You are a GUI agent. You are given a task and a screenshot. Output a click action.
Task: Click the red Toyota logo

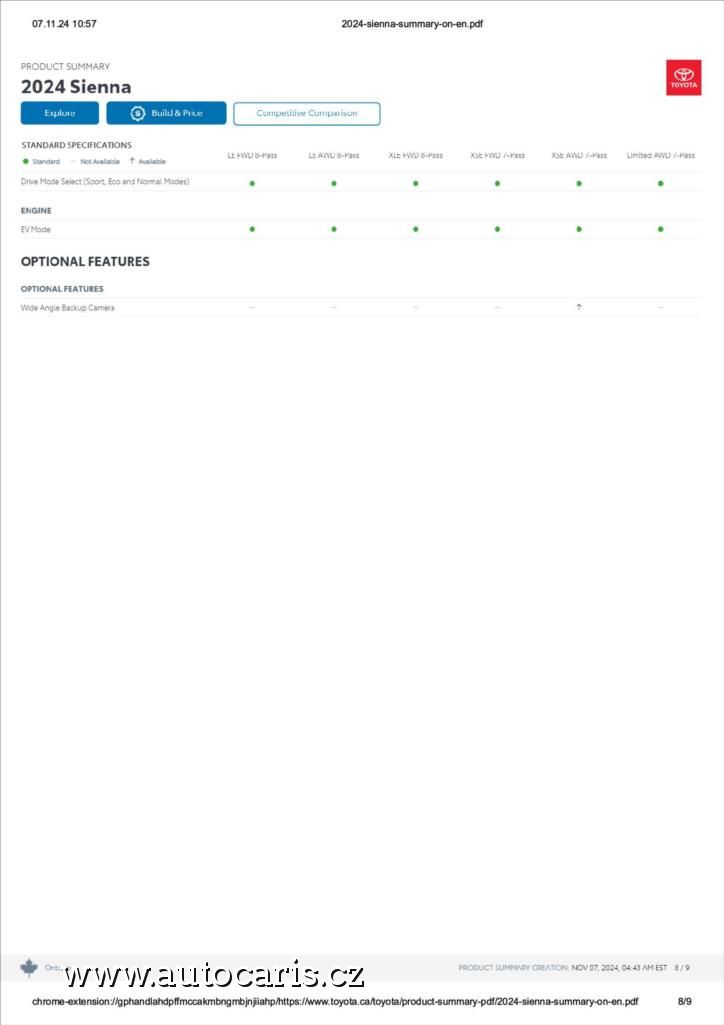coord(683,77)
